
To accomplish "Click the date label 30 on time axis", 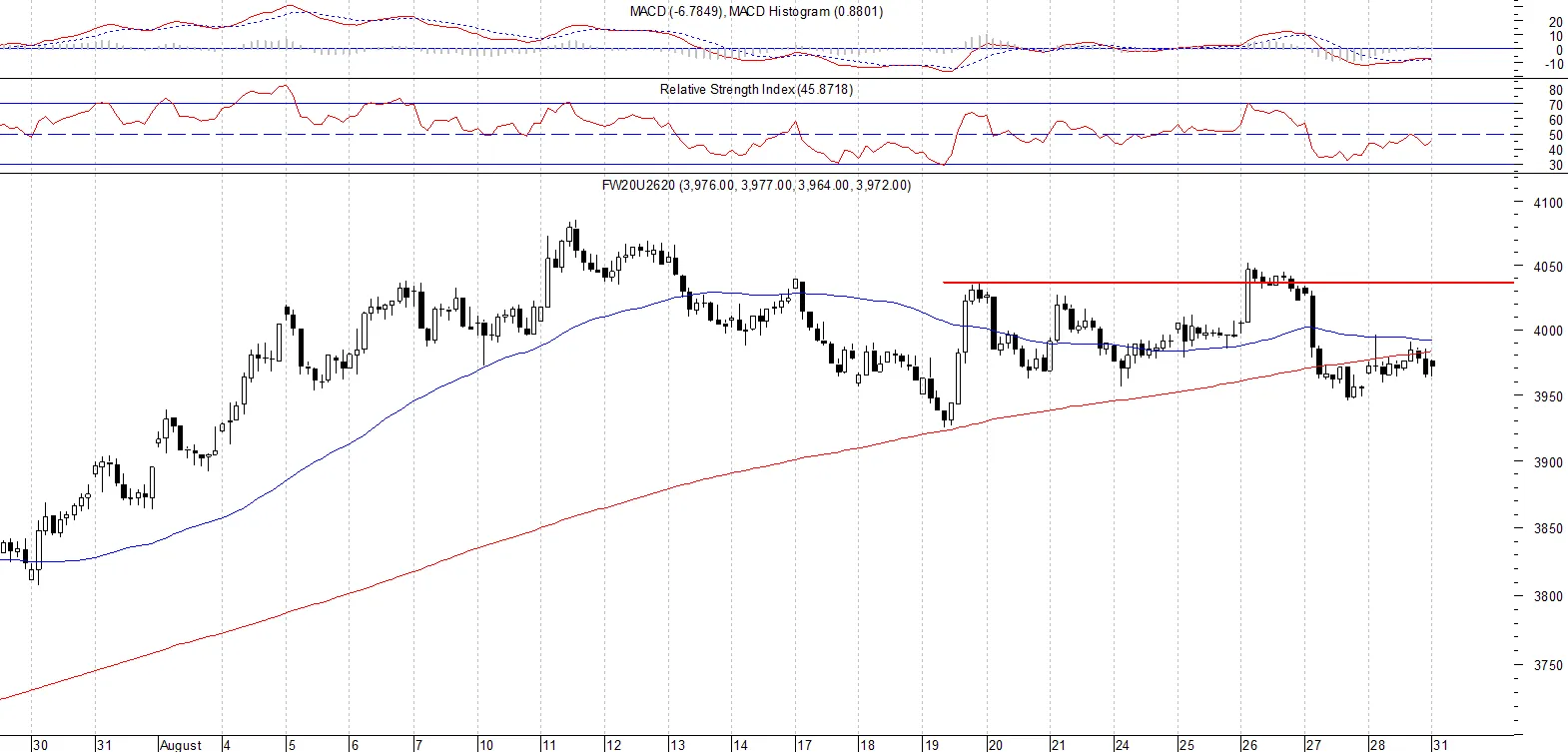I will [40, 745].
